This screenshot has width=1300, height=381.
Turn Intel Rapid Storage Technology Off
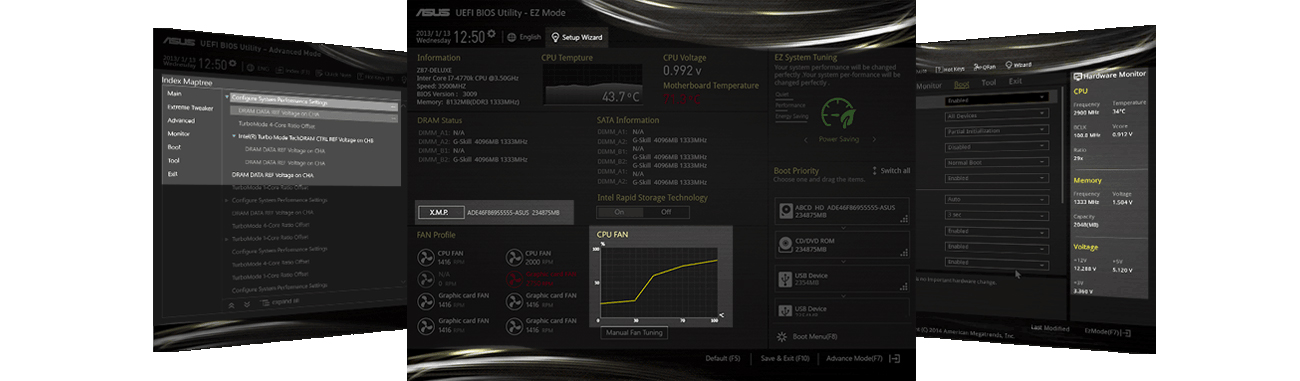[x=665, y=212]
